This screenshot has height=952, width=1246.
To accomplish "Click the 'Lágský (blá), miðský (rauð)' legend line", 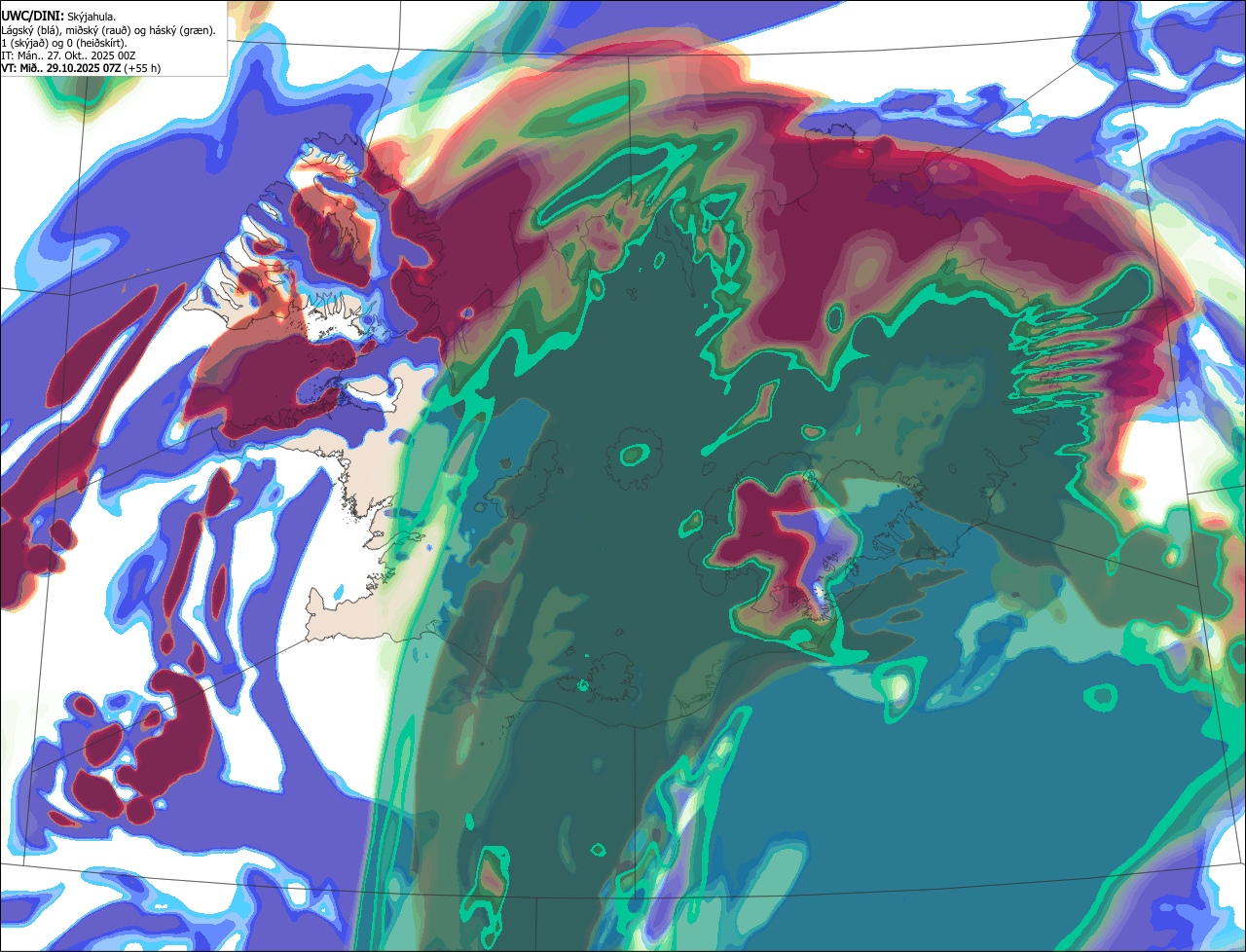I will (108, 30).
